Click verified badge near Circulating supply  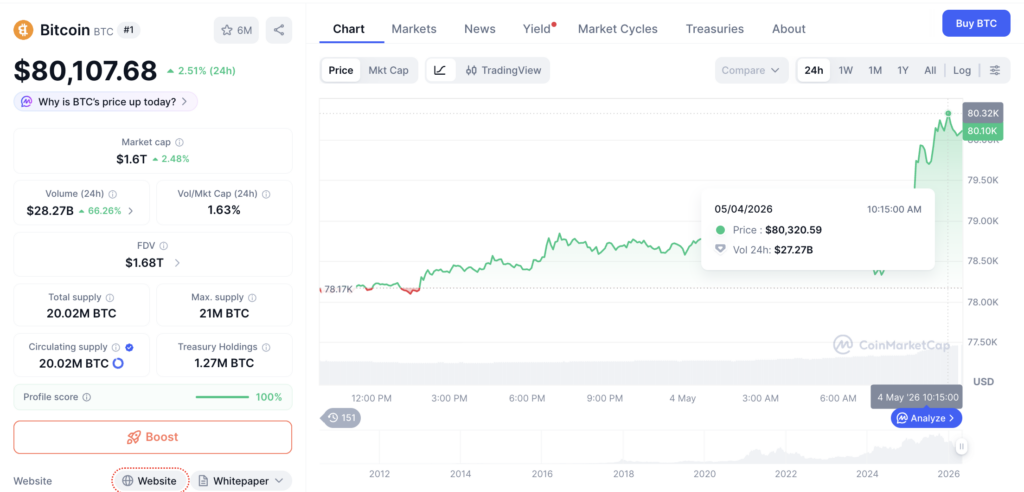[x=129, y=348]
